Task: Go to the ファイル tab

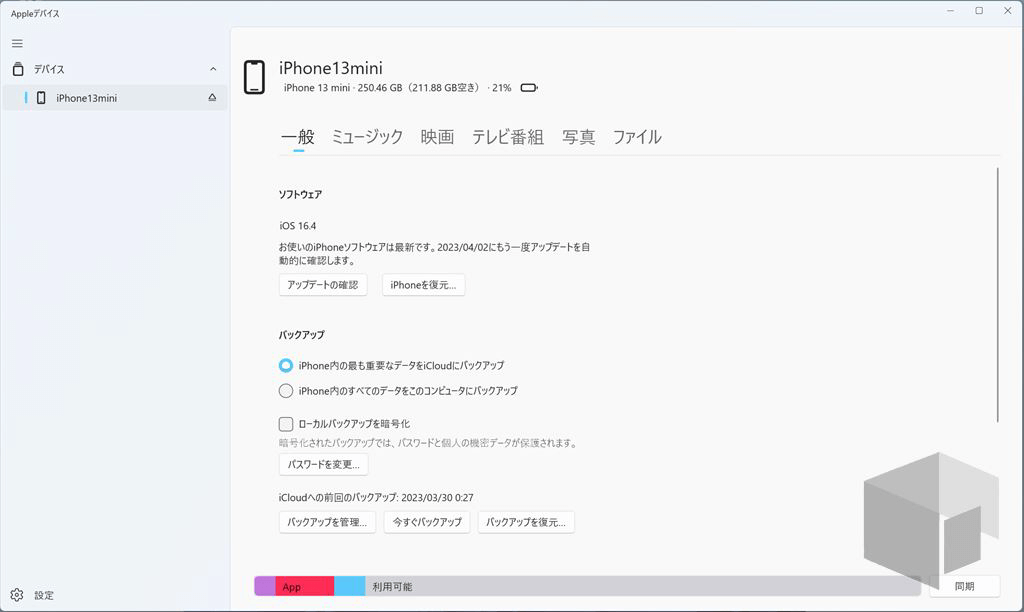Action: (x=637, y=137)
